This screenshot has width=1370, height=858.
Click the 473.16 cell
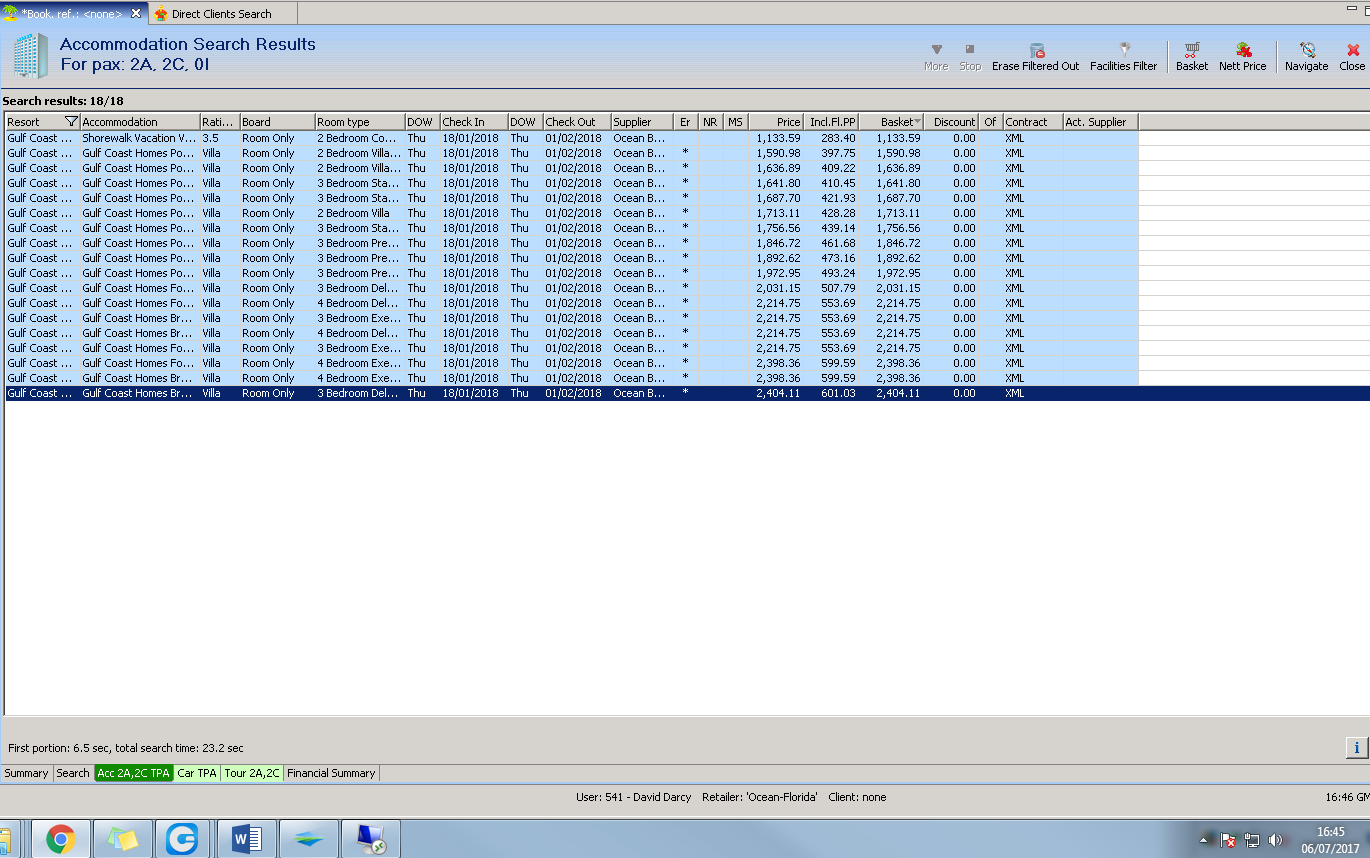point(832,258)
